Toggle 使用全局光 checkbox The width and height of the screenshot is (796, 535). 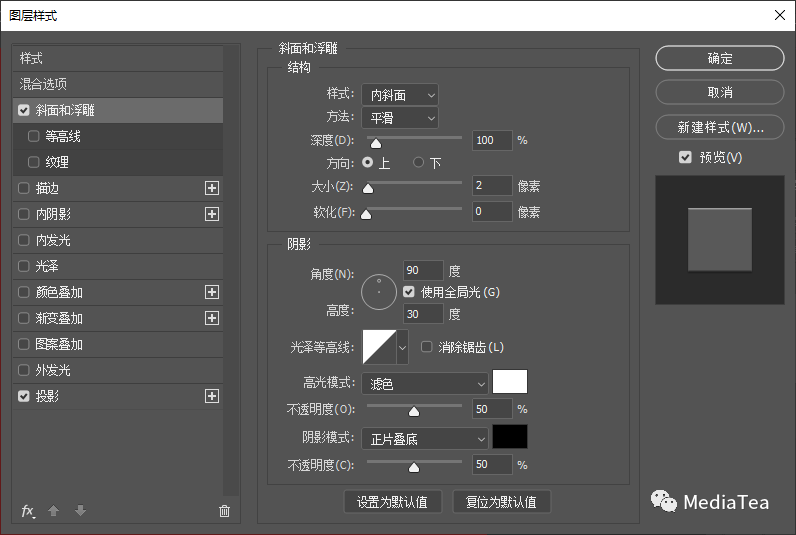click(x=409, y=292)
